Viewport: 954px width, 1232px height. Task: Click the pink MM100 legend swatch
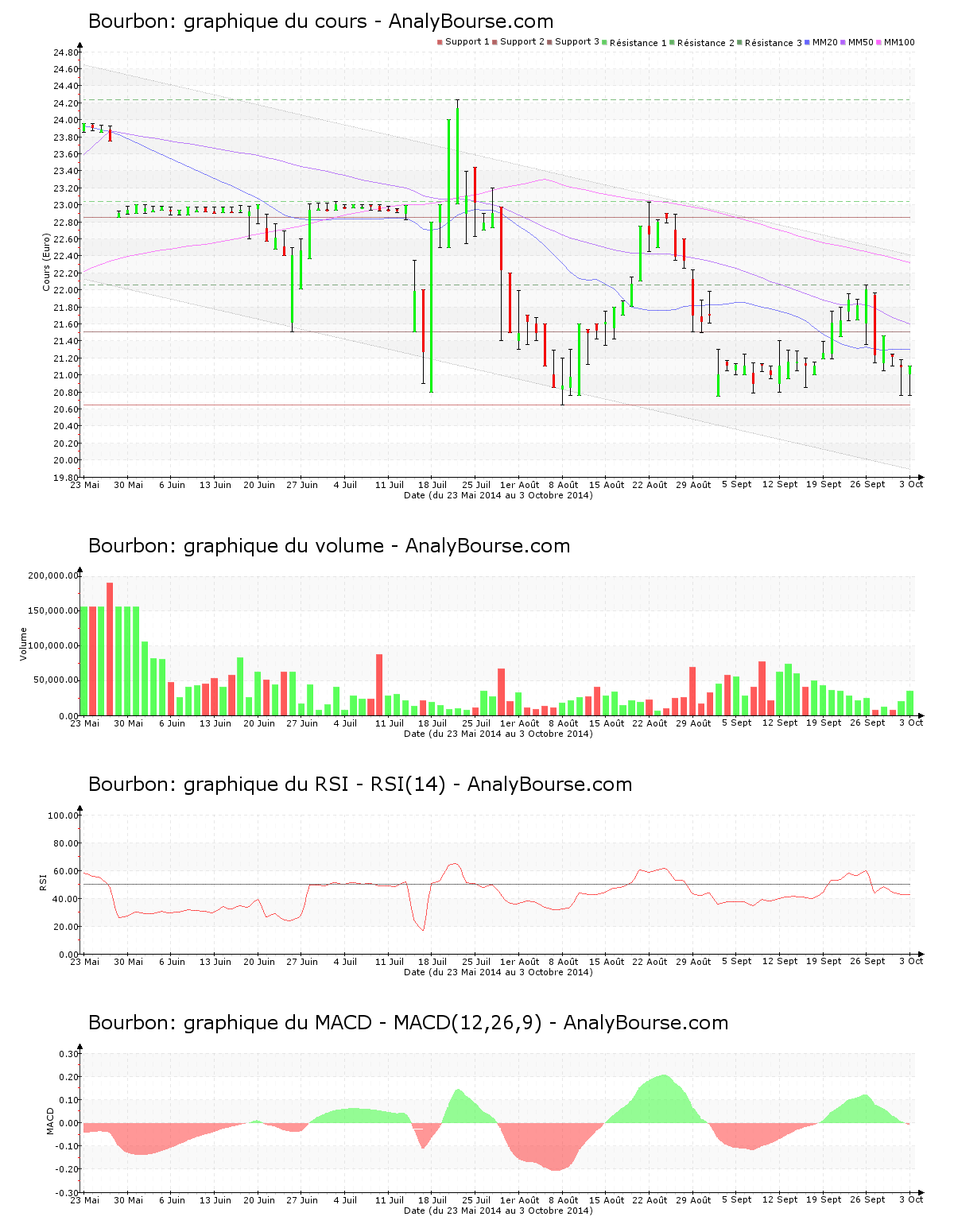pos(879,42)
